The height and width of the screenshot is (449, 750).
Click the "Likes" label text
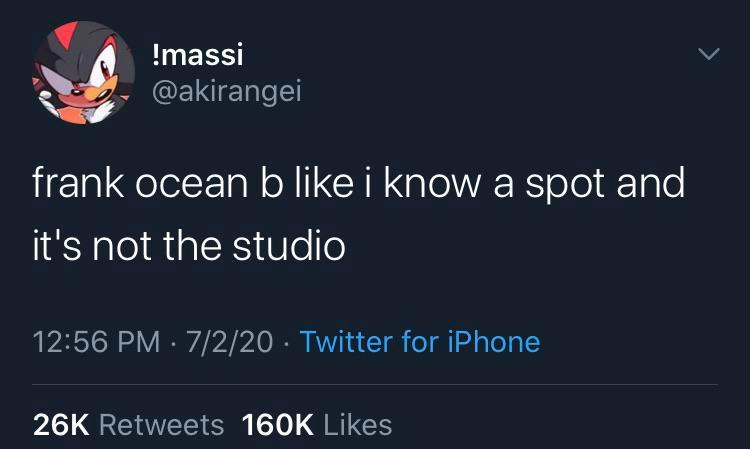point(356,424)
